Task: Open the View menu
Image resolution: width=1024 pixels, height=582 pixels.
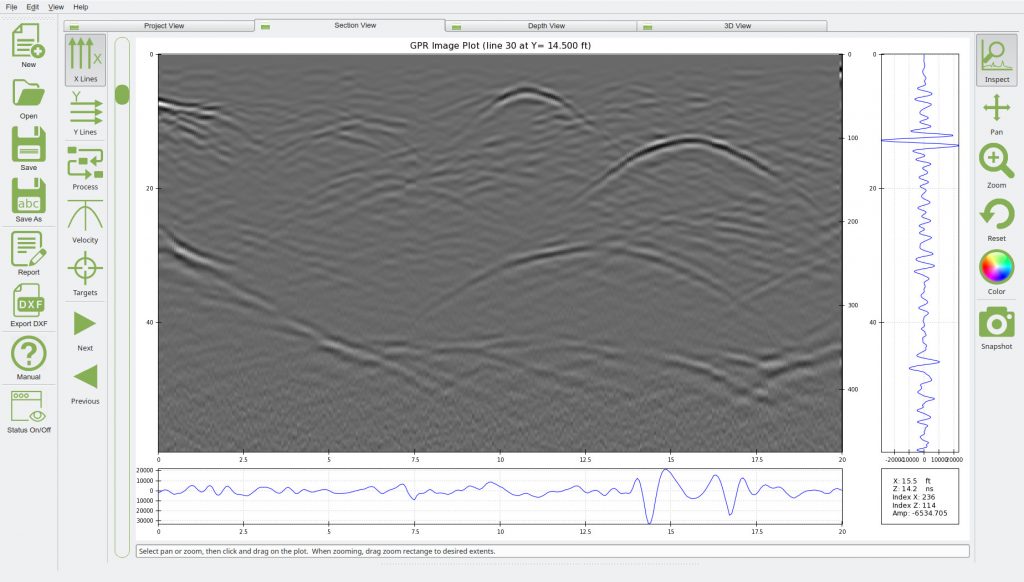Action: point(56,7)
